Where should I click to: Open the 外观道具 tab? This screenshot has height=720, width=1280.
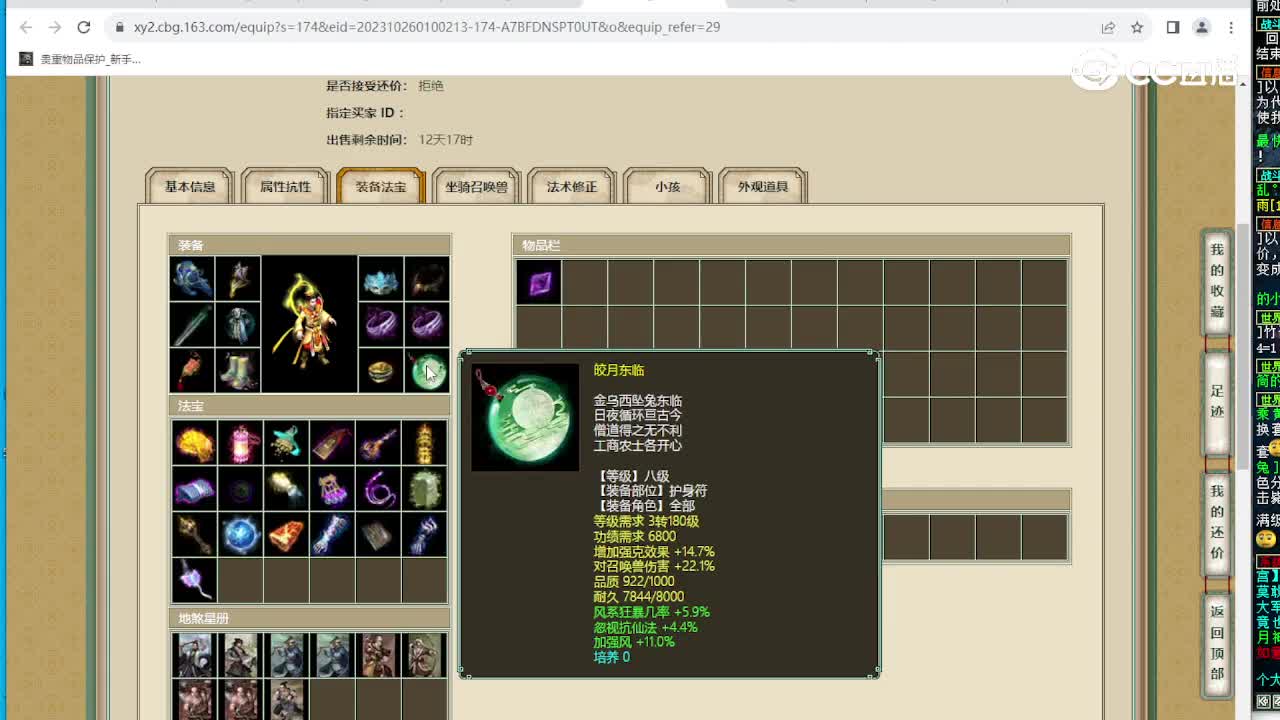(x=763, y=186)
